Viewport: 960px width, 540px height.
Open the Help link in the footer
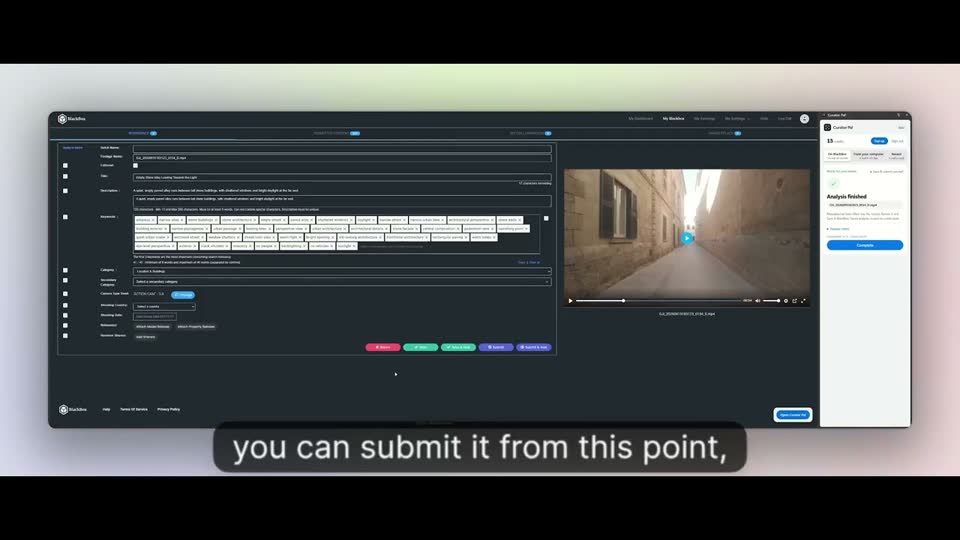tap(107, 410)
